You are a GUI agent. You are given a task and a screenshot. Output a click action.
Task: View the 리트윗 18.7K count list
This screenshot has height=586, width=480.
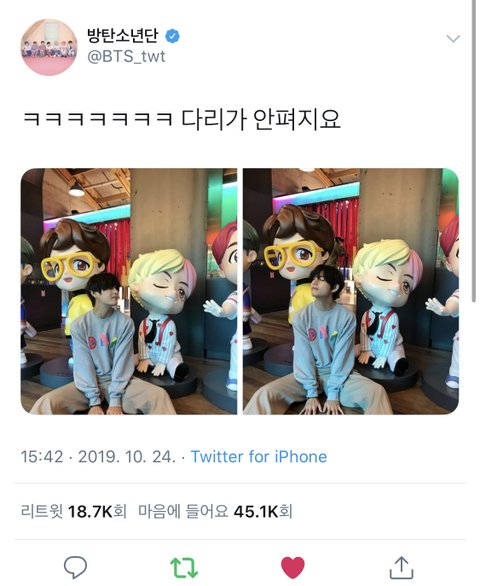click(73, 511)
